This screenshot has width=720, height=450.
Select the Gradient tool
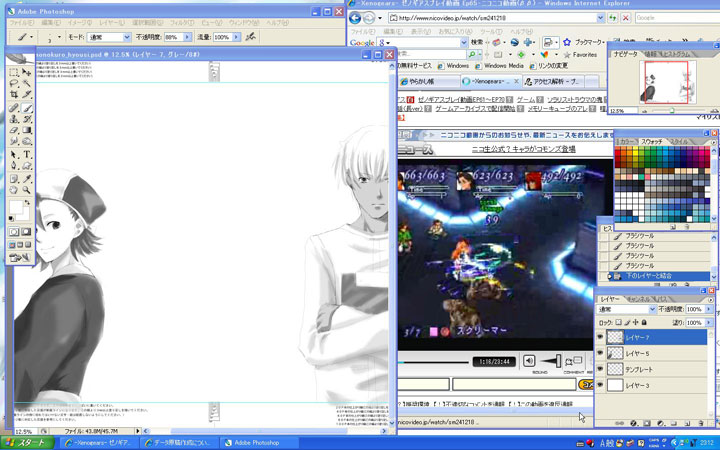[27, 131]
